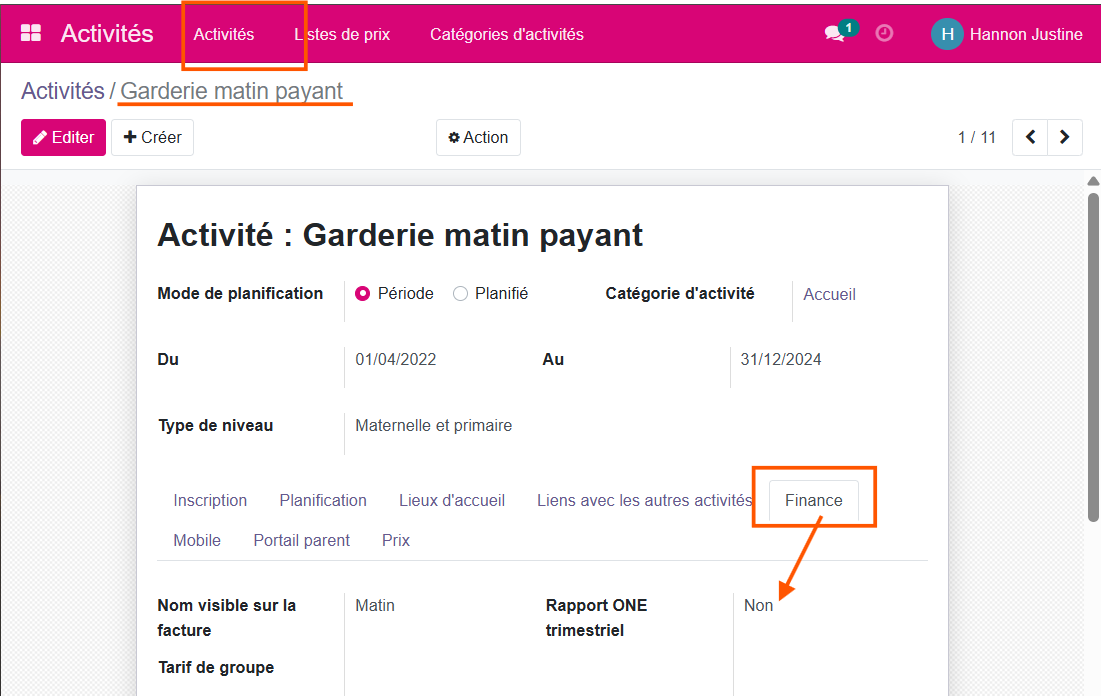The width and height of the screenshot is (1101, 696).
Task: Switch to the Portail parent tab
Action: click(301, 540)
